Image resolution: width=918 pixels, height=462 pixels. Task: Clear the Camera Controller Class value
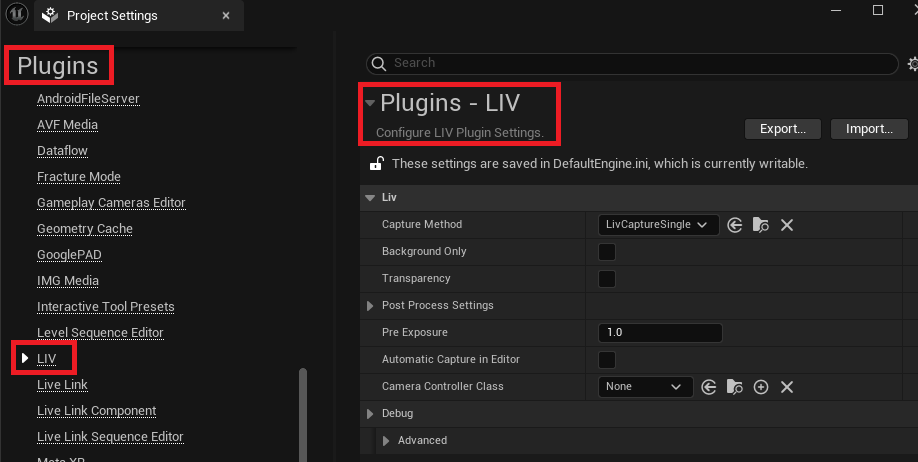point(787,387)
